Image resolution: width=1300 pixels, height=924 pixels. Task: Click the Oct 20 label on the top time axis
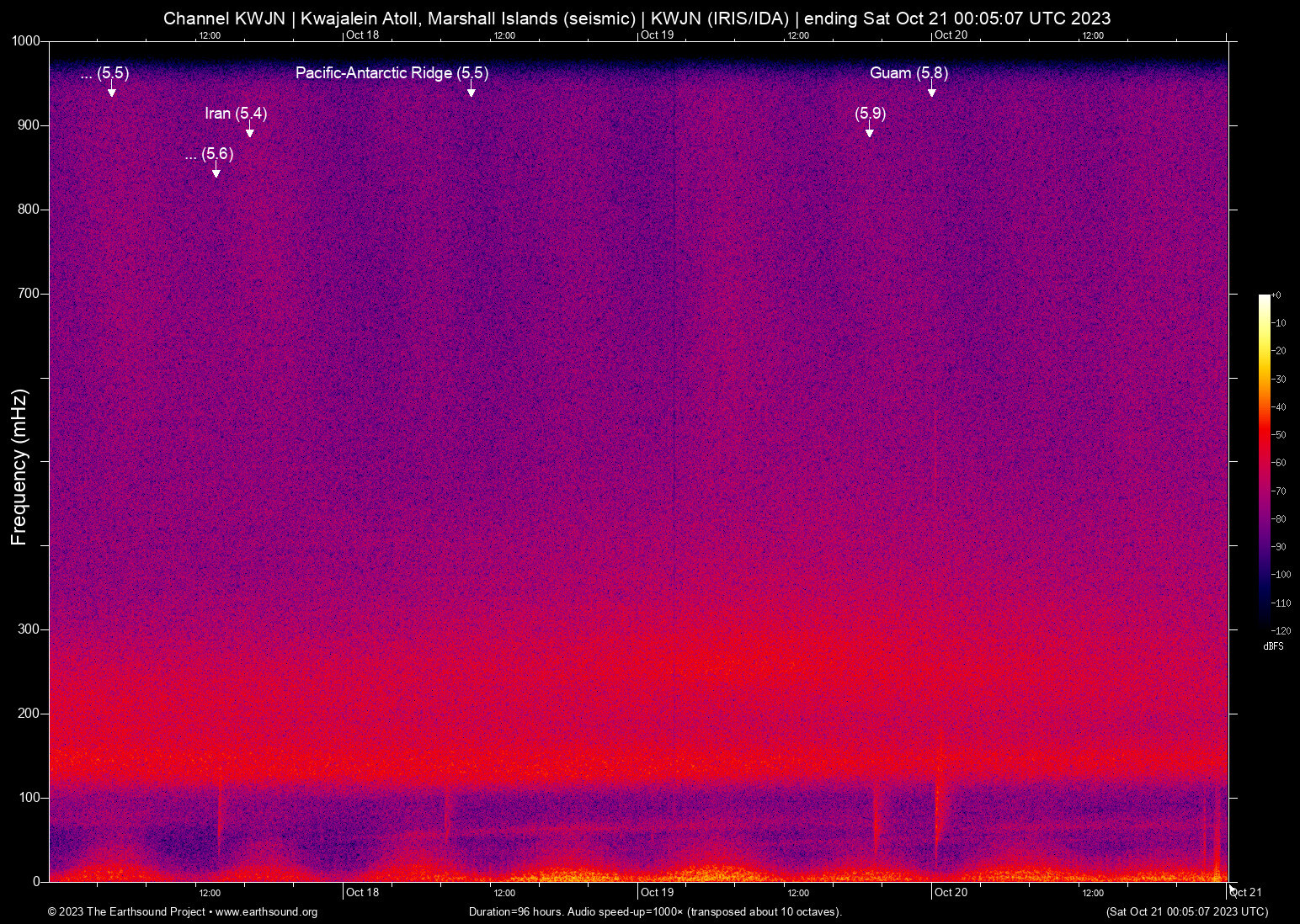click(x=951, y=35)
